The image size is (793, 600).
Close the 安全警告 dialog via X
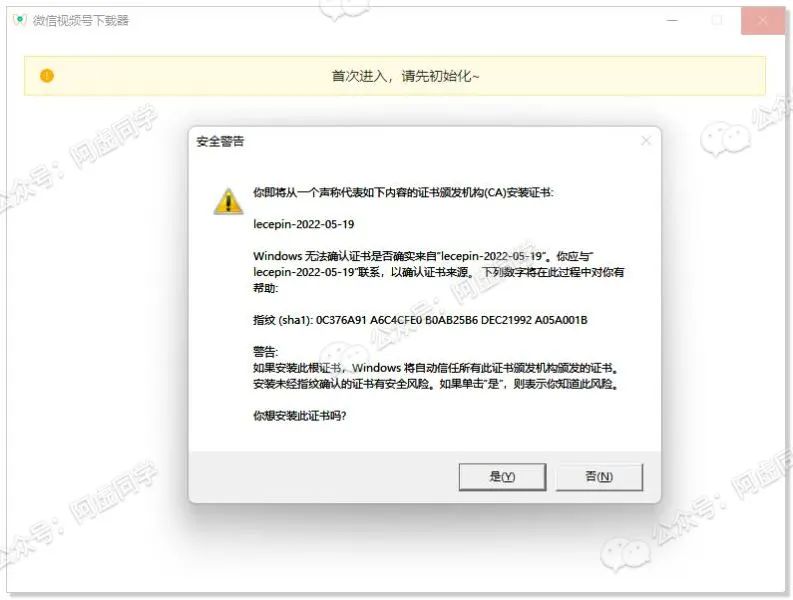pos(646,141)
